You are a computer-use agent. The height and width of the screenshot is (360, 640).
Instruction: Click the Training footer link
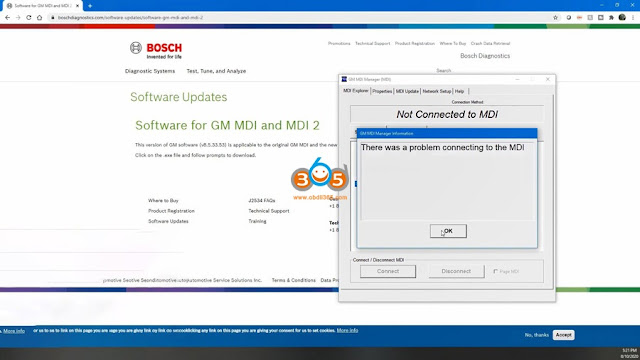[257, 221]
